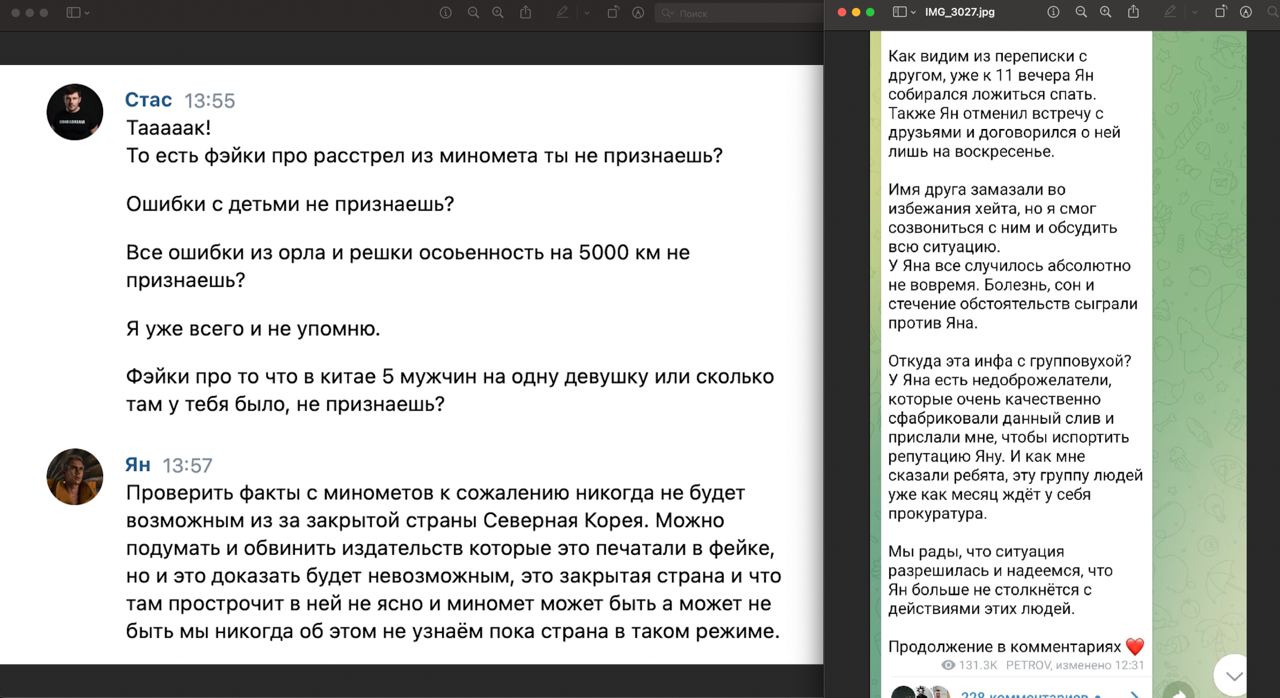Zoom out in the left Preview window
Image resolution: width=1280 pixels, height=698 pixels.
[473, 13]
